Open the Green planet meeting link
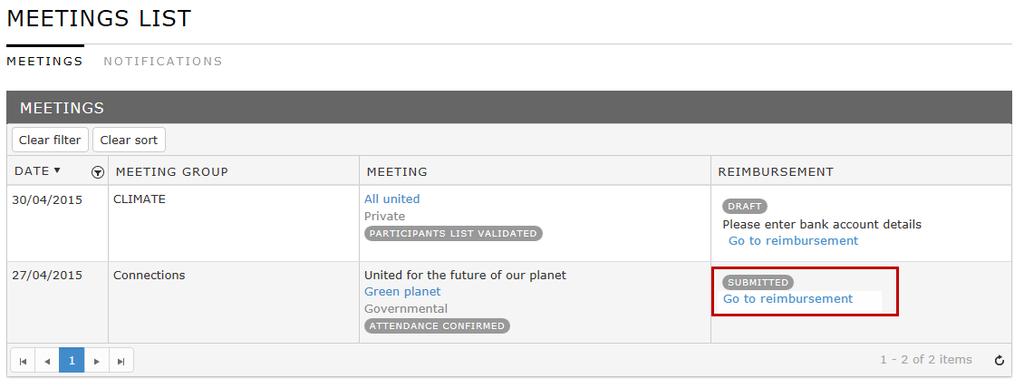The height and width of the screenshot is (388, 1024). pos(402,292)
